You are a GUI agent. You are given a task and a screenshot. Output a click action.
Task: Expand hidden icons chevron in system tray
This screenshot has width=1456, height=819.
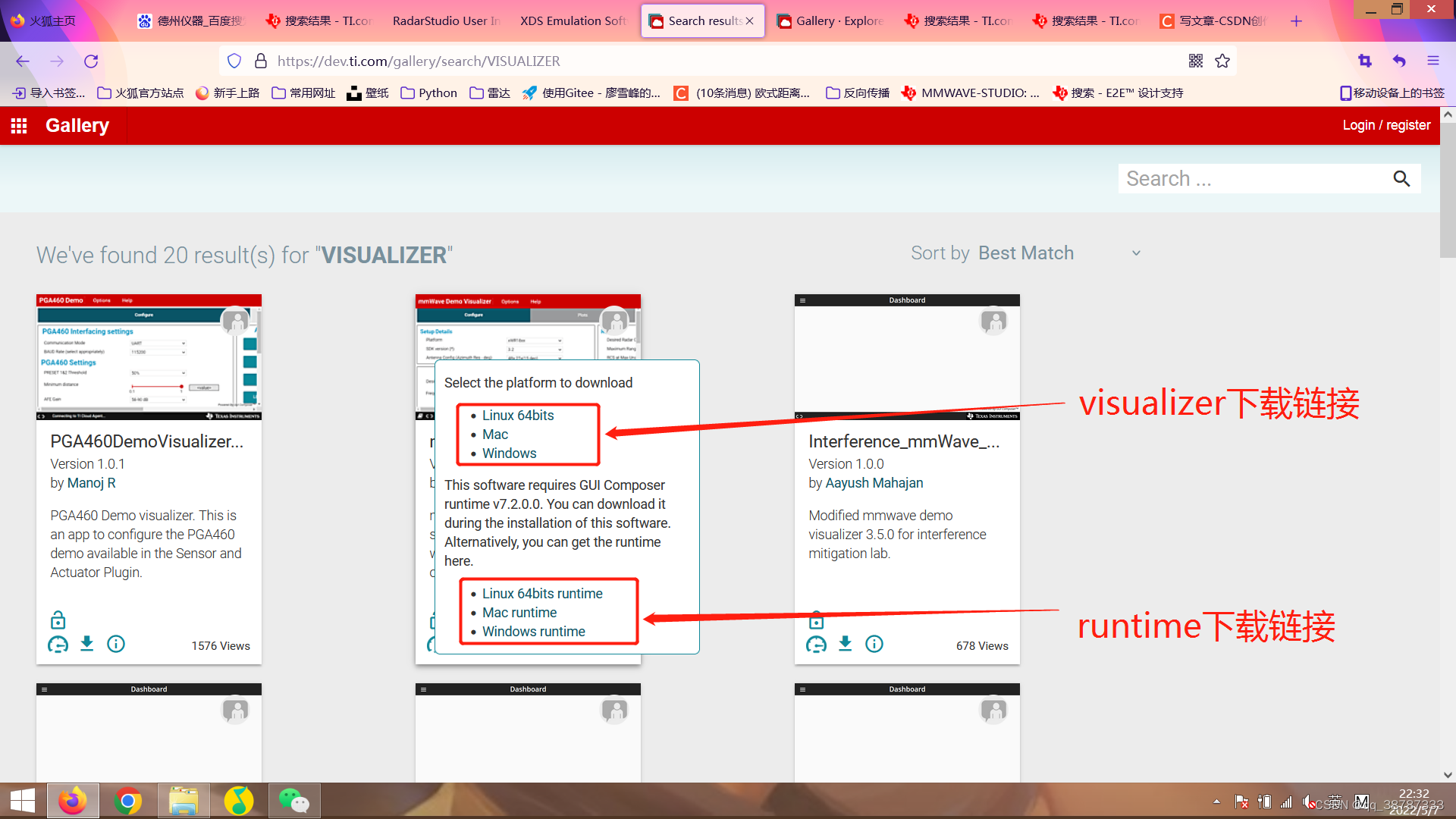click(x=1216, y=800)
